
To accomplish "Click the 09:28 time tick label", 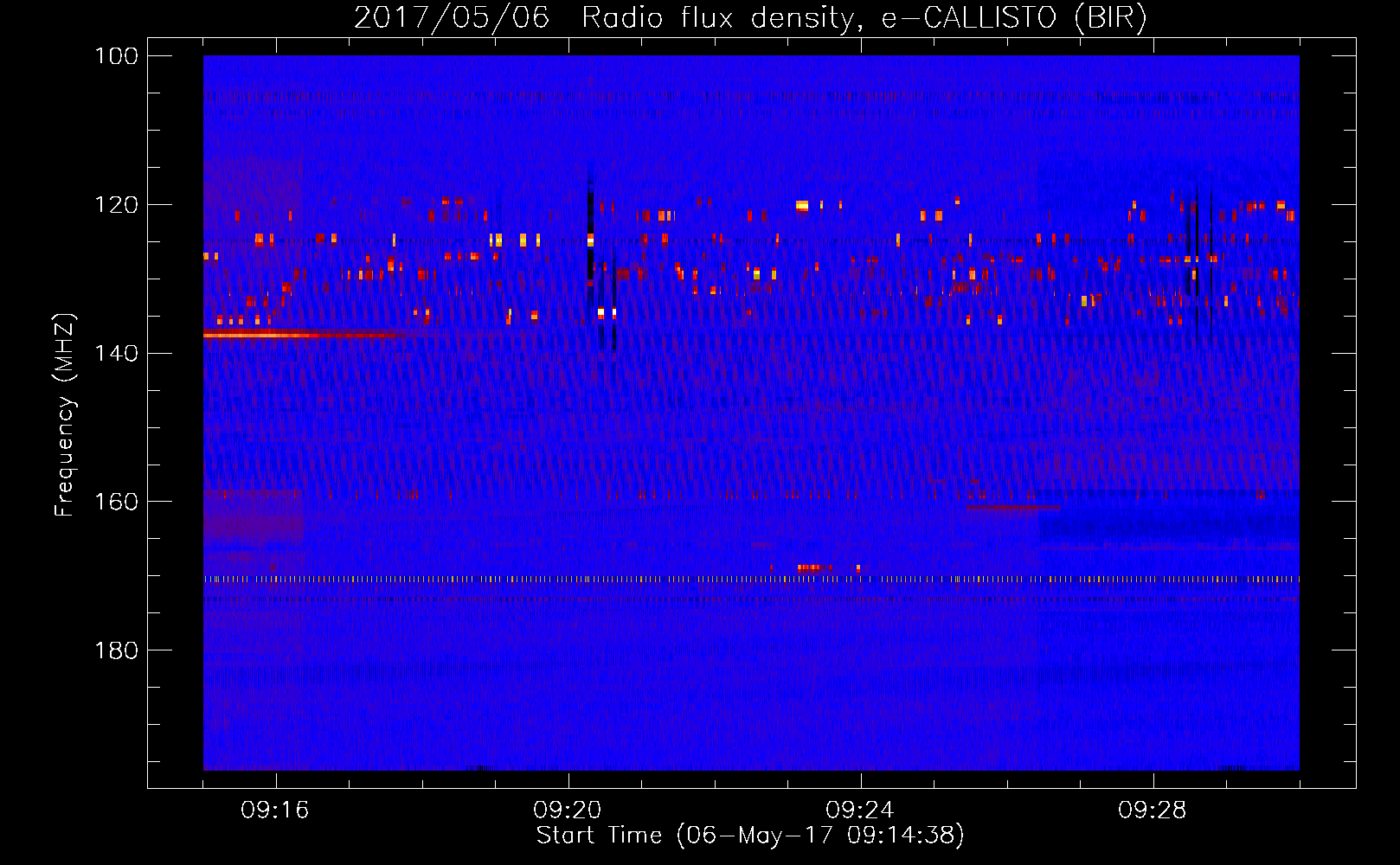I will point(1153,811).
